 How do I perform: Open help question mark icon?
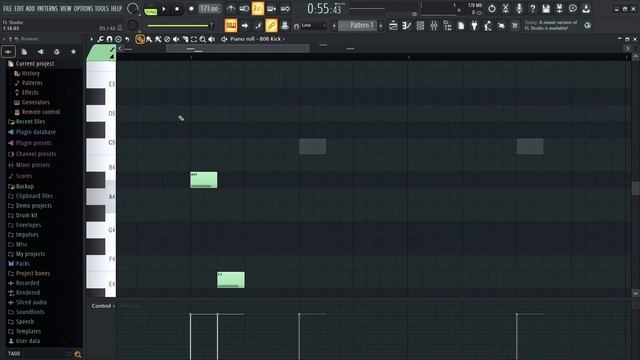pyautogui.click(x=532, y=9)
